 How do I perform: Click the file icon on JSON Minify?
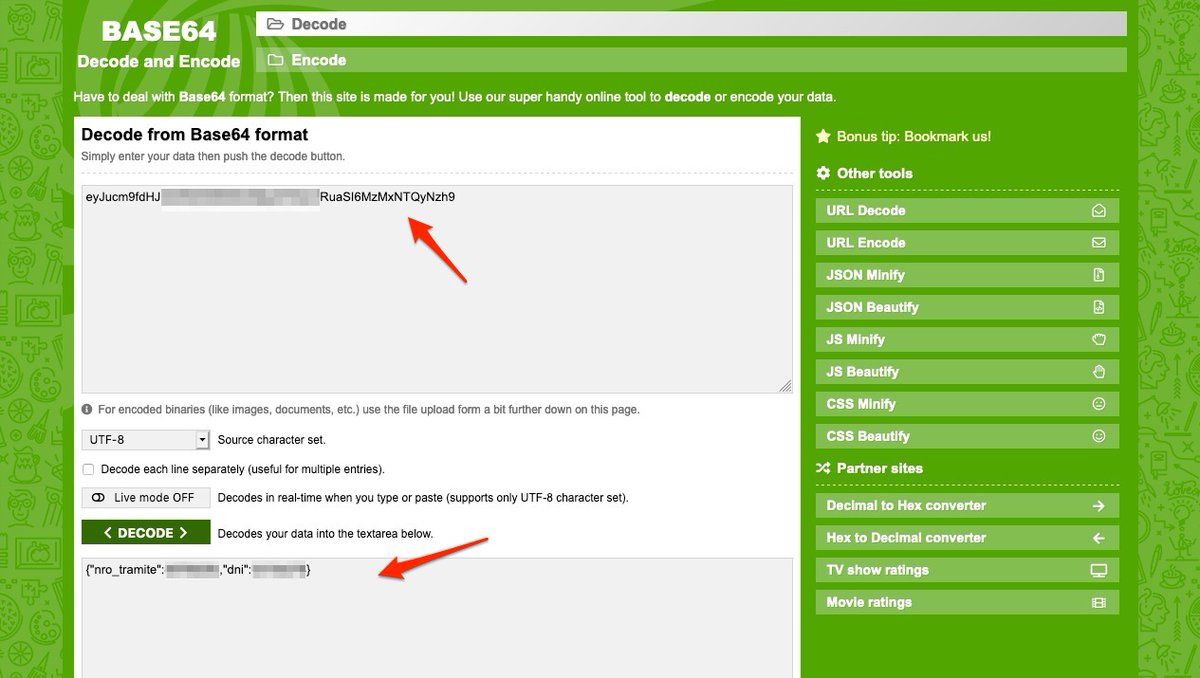point(1099,275)
